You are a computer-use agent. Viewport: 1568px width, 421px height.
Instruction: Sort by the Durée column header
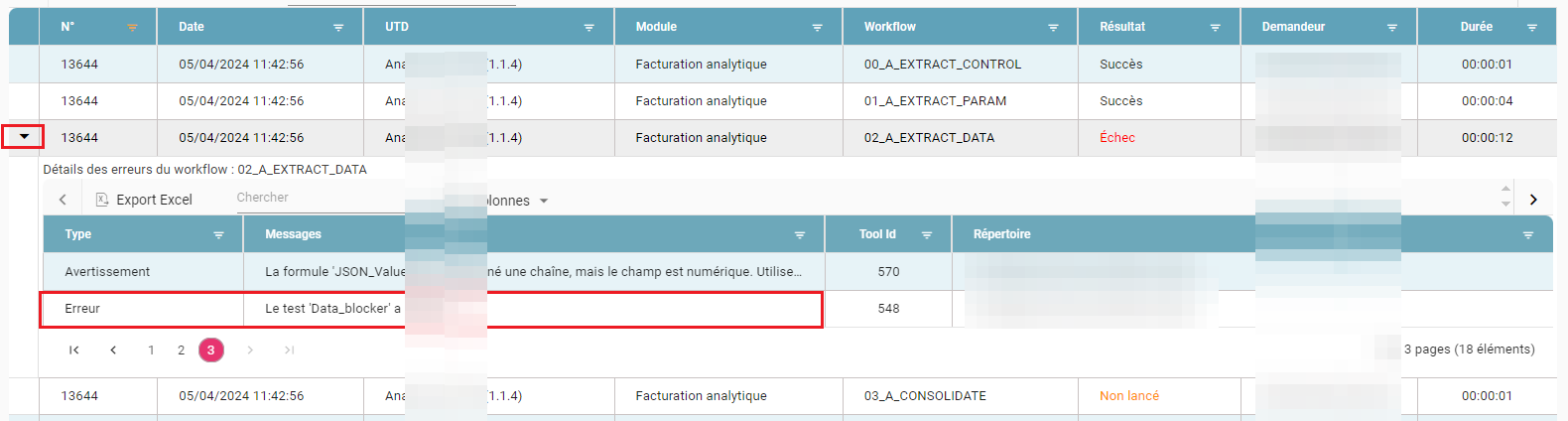(1477, 27)
